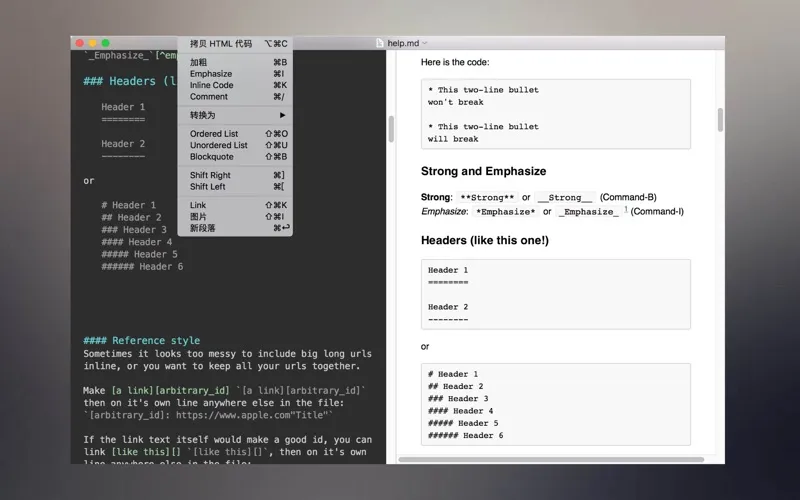The height and width of the screenshot is (500, 800).
Task: Choose 拷贝 HTML 代码 menu entry
Action: click(x=235, y=43)
